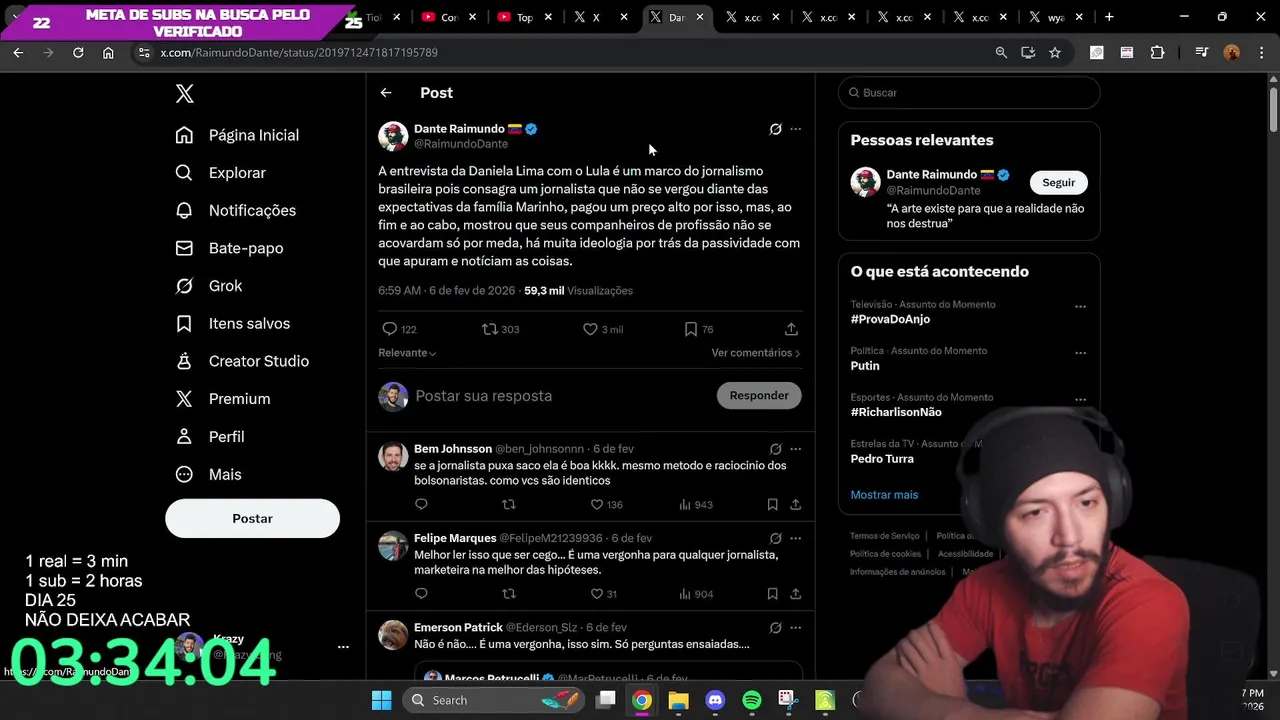Viewport: 1280px width, 720px height.
Task: Share Bem Johnsson's comment
Action: point(796,505)
